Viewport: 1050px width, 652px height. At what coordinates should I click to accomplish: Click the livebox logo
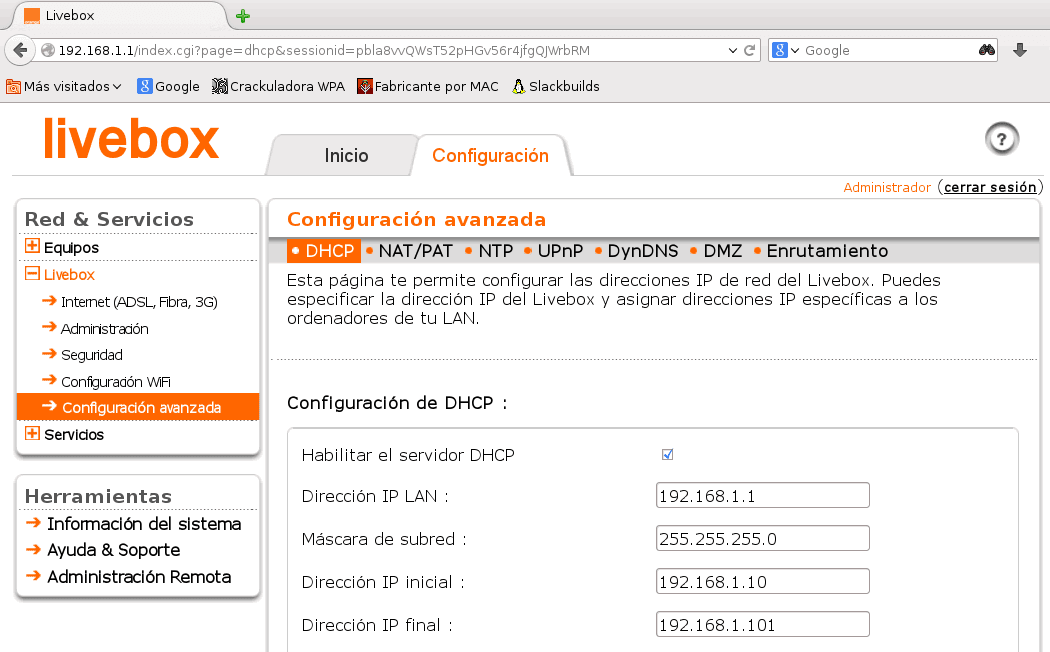(x=130, y=140)
